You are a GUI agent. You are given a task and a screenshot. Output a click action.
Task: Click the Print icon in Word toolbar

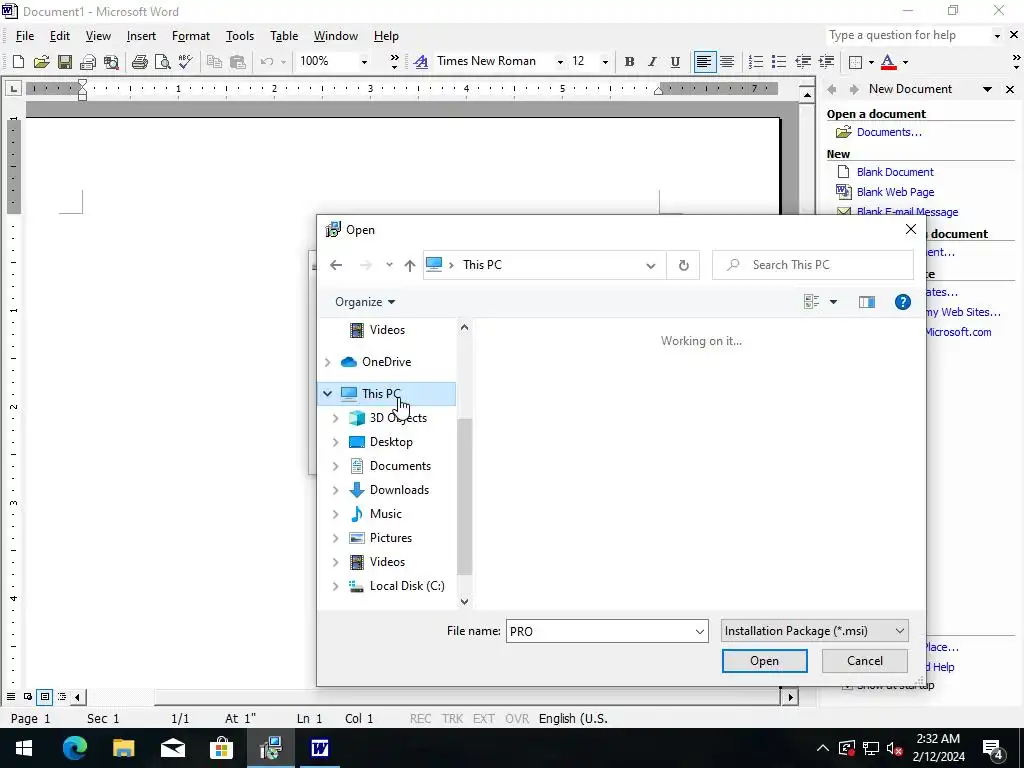[x=140, y=62]
